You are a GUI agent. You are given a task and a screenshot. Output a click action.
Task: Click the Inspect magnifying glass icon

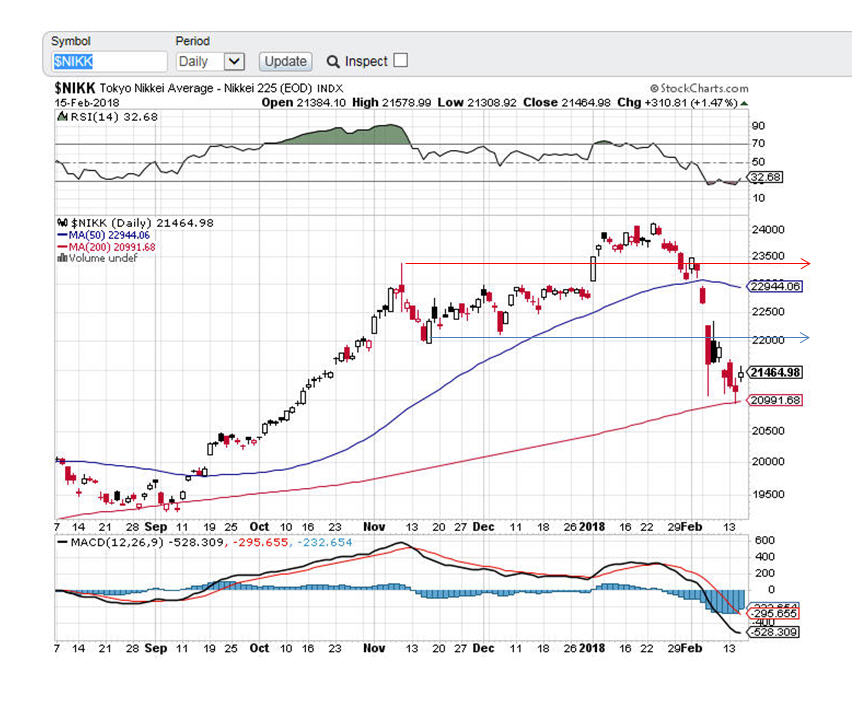click(x=333, y=62)
